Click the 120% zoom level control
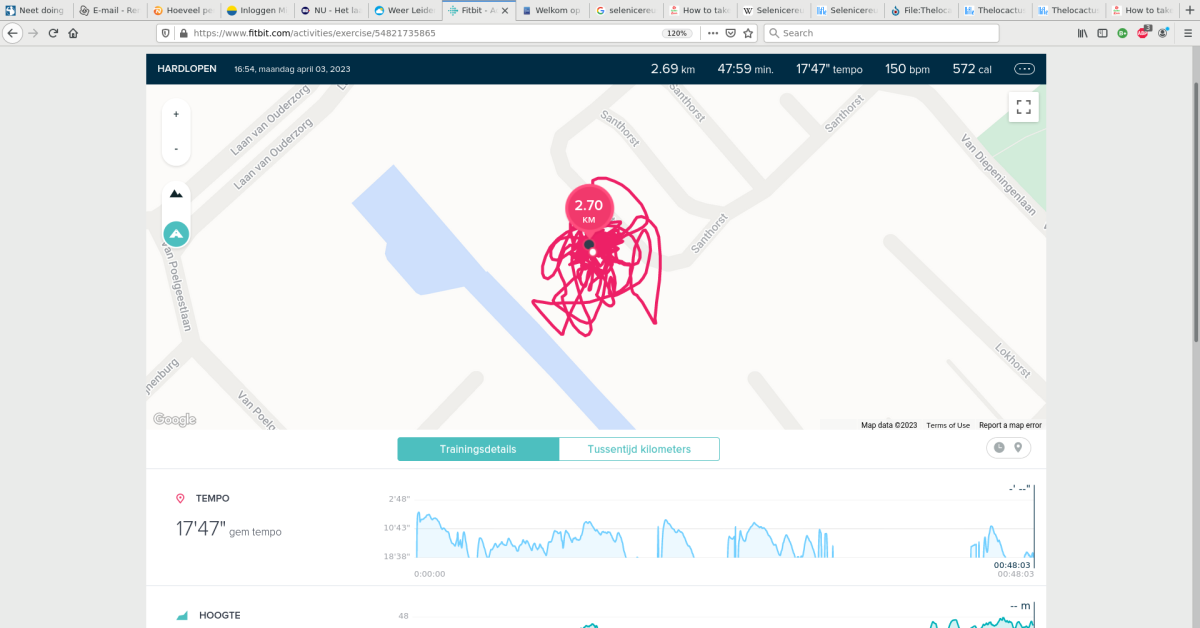The image size is (1200, 628). pyautogui.click(x=676, y=32)
